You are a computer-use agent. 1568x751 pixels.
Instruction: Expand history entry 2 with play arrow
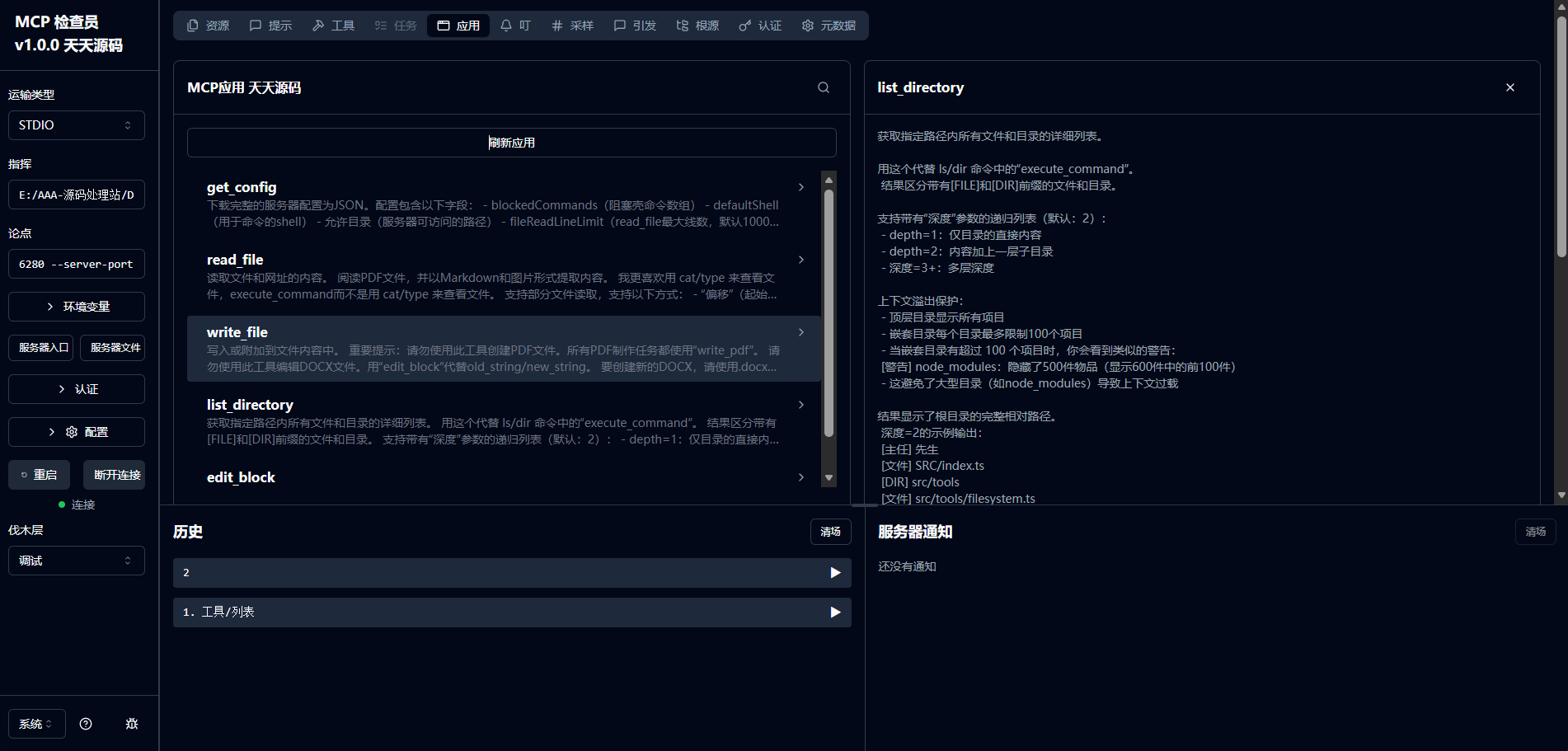point(835,573)
